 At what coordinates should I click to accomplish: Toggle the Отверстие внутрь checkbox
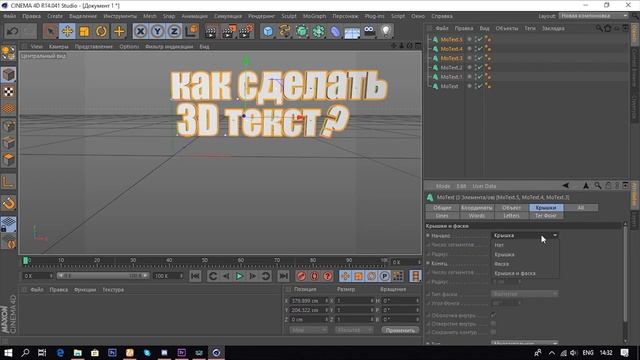493,324
